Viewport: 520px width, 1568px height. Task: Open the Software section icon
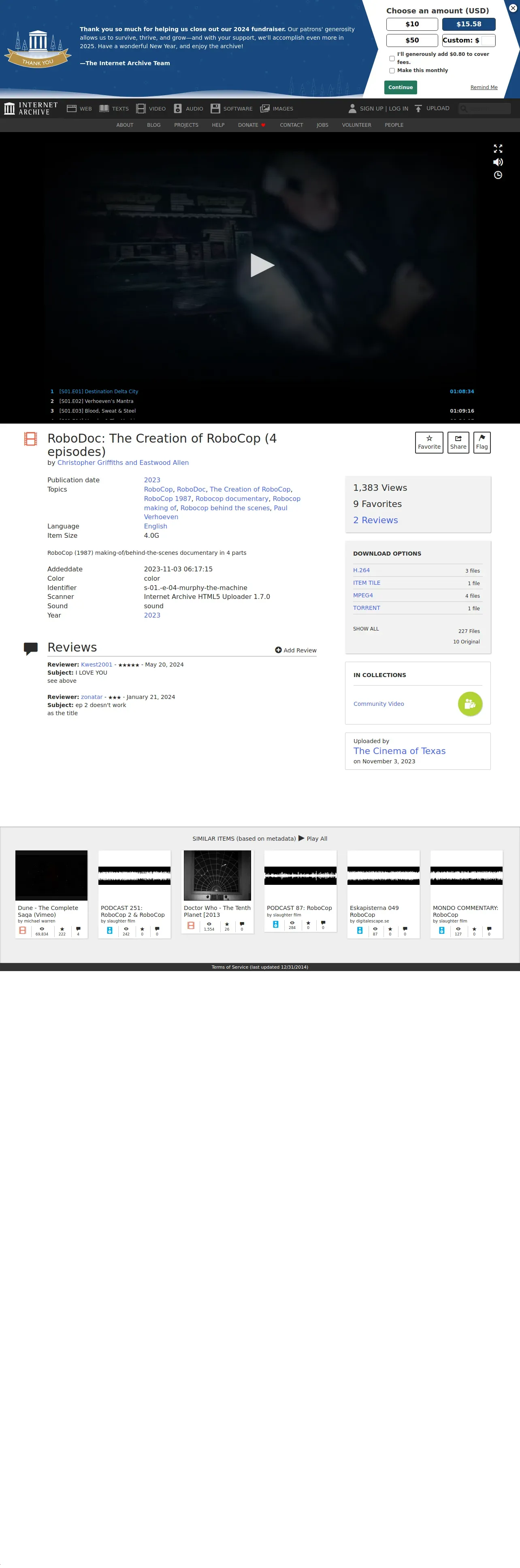pos(215,109)
